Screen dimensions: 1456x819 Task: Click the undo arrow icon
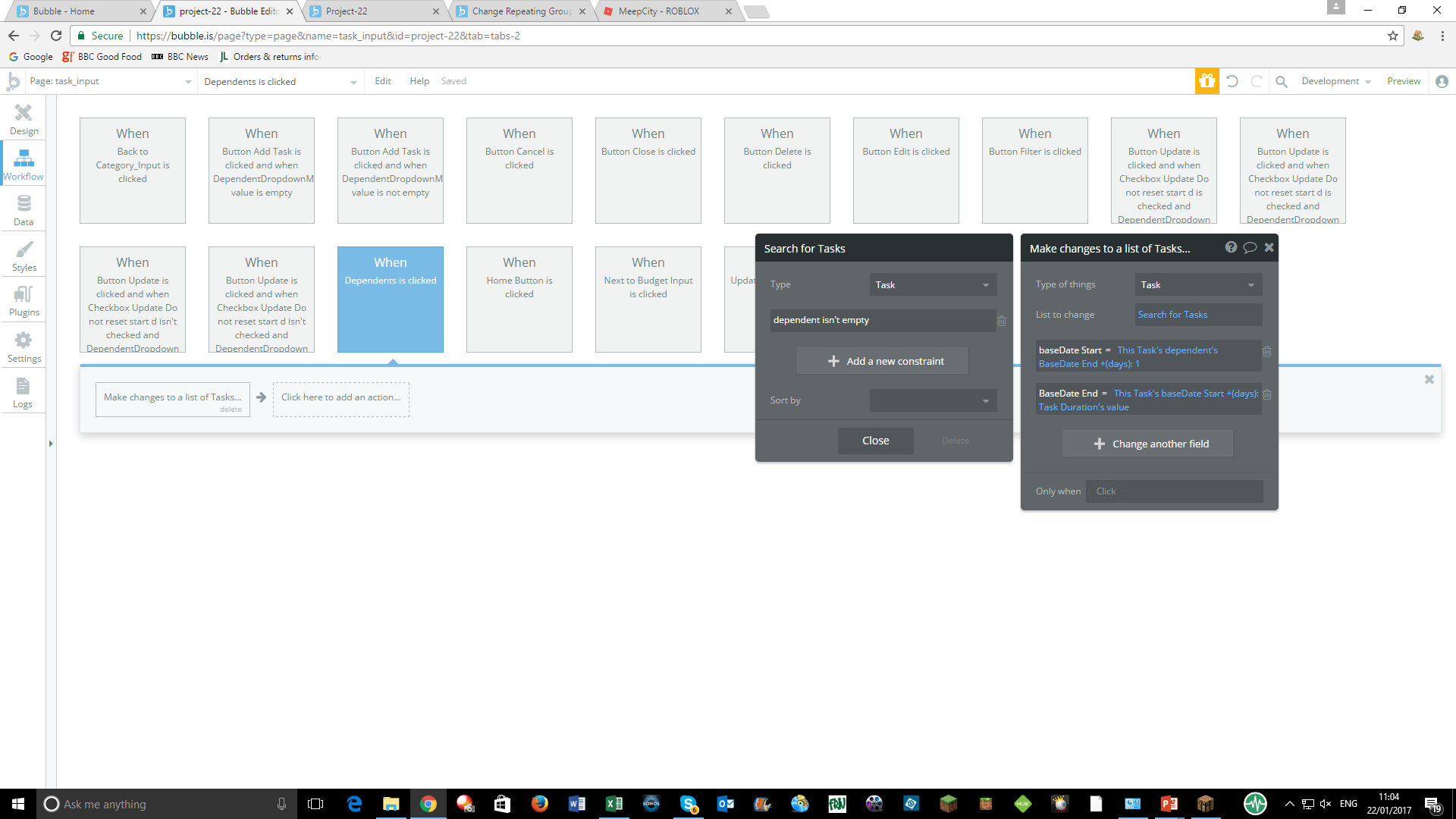point(1232,81)
